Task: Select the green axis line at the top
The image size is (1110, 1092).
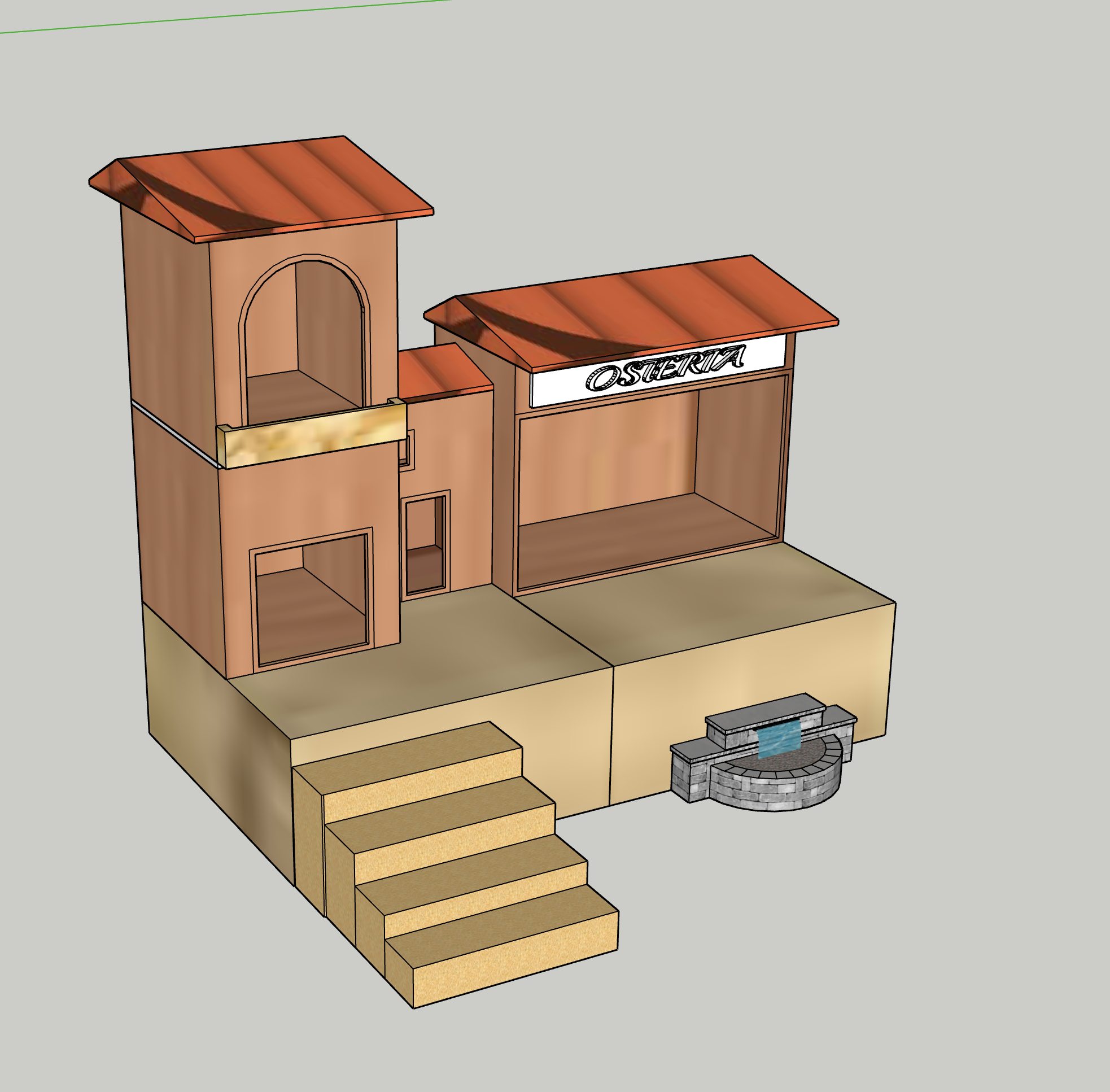Action: point(229,16)
